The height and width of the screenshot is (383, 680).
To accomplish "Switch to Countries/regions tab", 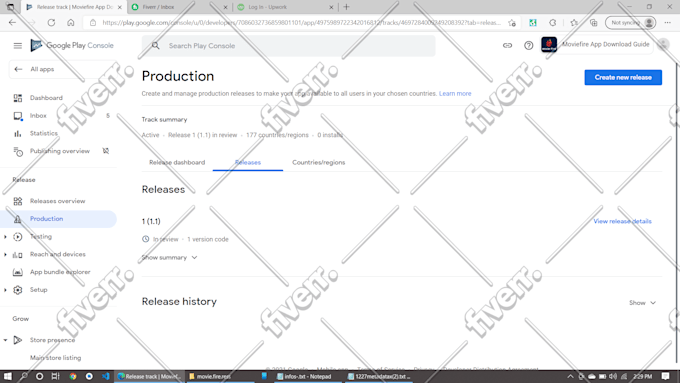I will tap(318, 162).
